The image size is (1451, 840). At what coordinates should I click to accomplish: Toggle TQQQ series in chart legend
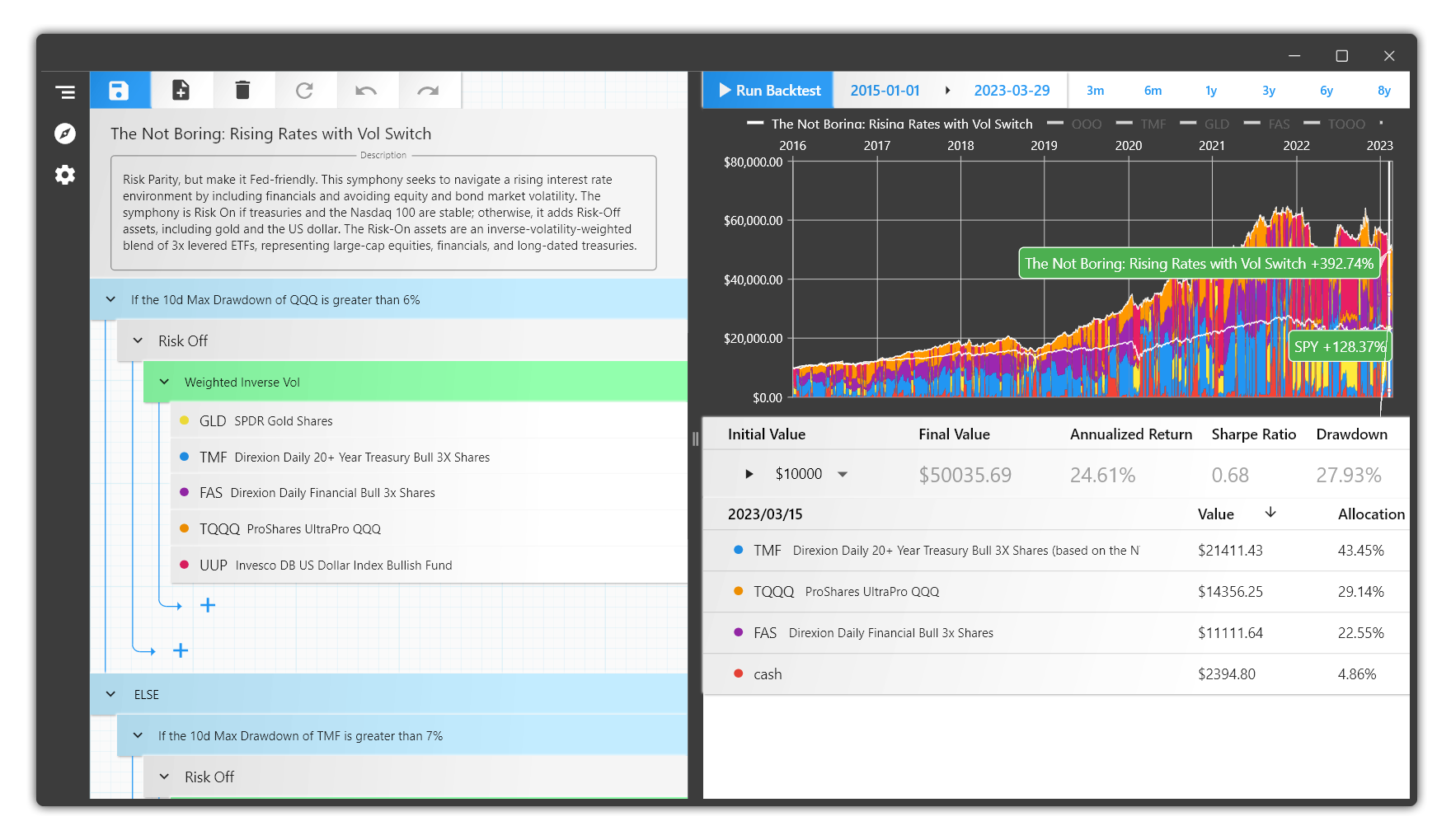(1336, 124)
